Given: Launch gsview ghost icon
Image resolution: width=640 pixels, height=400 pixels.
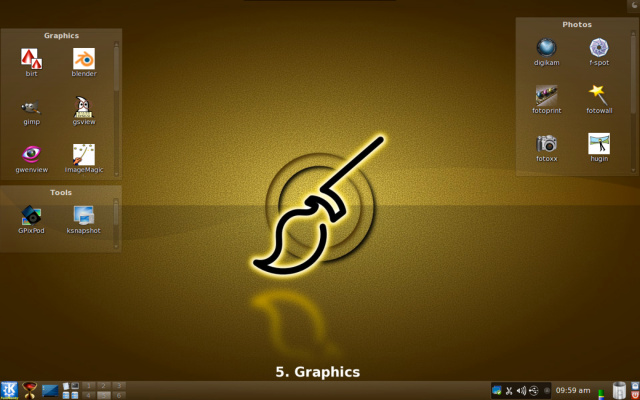Looking at the screenshot, I should click(84, 107).
